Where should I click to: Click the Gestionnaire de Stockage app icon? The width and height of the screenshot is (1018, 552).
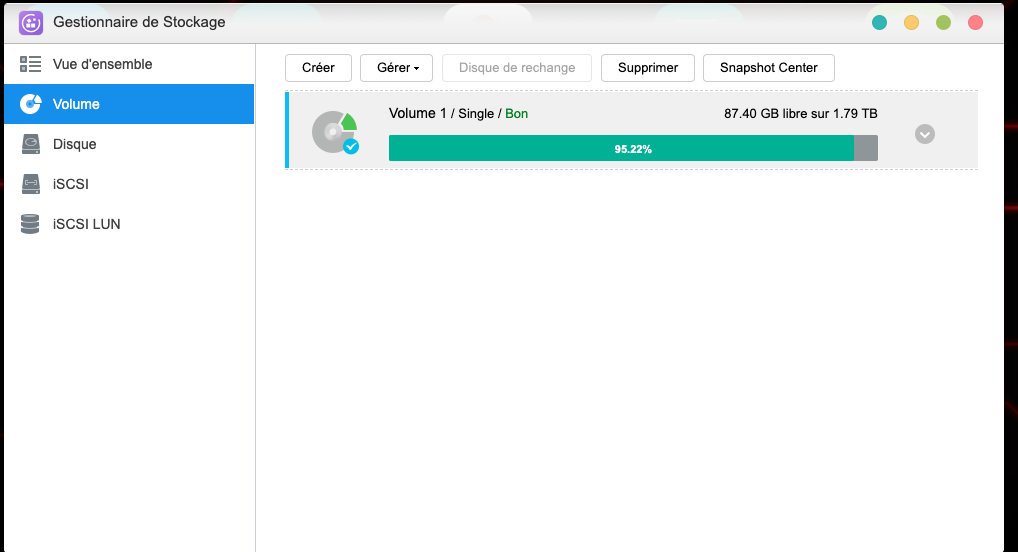(x=31, y=23)
